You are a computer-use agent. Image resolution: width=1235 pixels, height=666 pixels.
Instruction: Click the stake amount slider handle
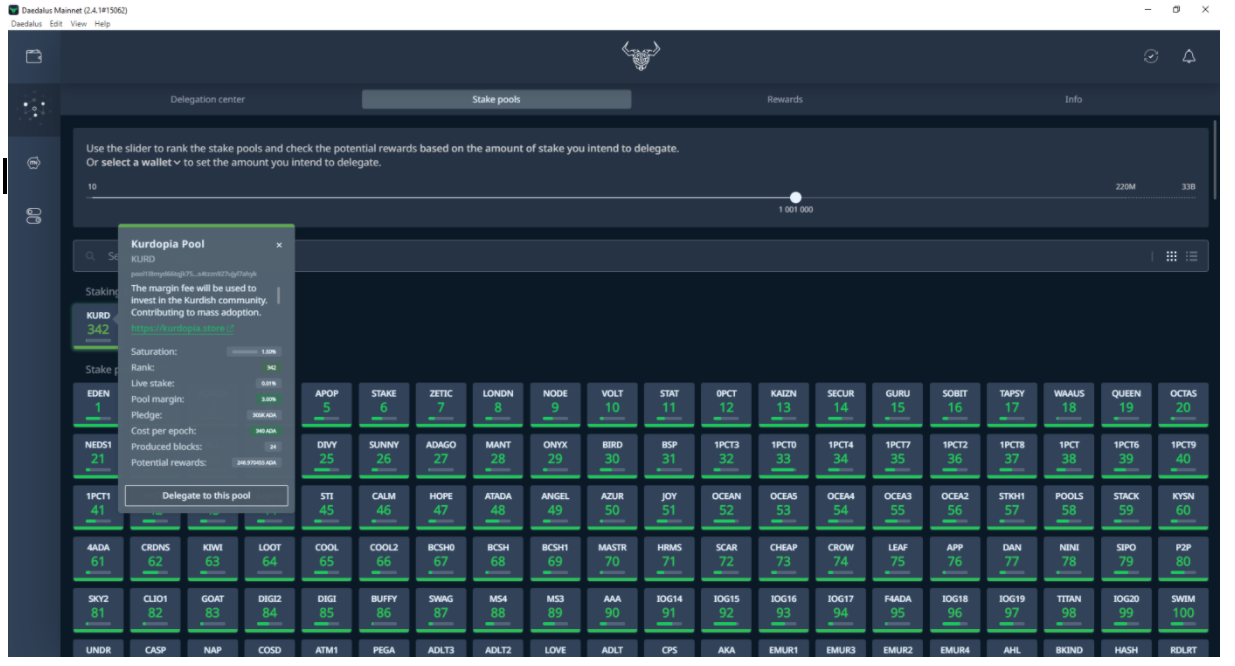pos(795,198)
